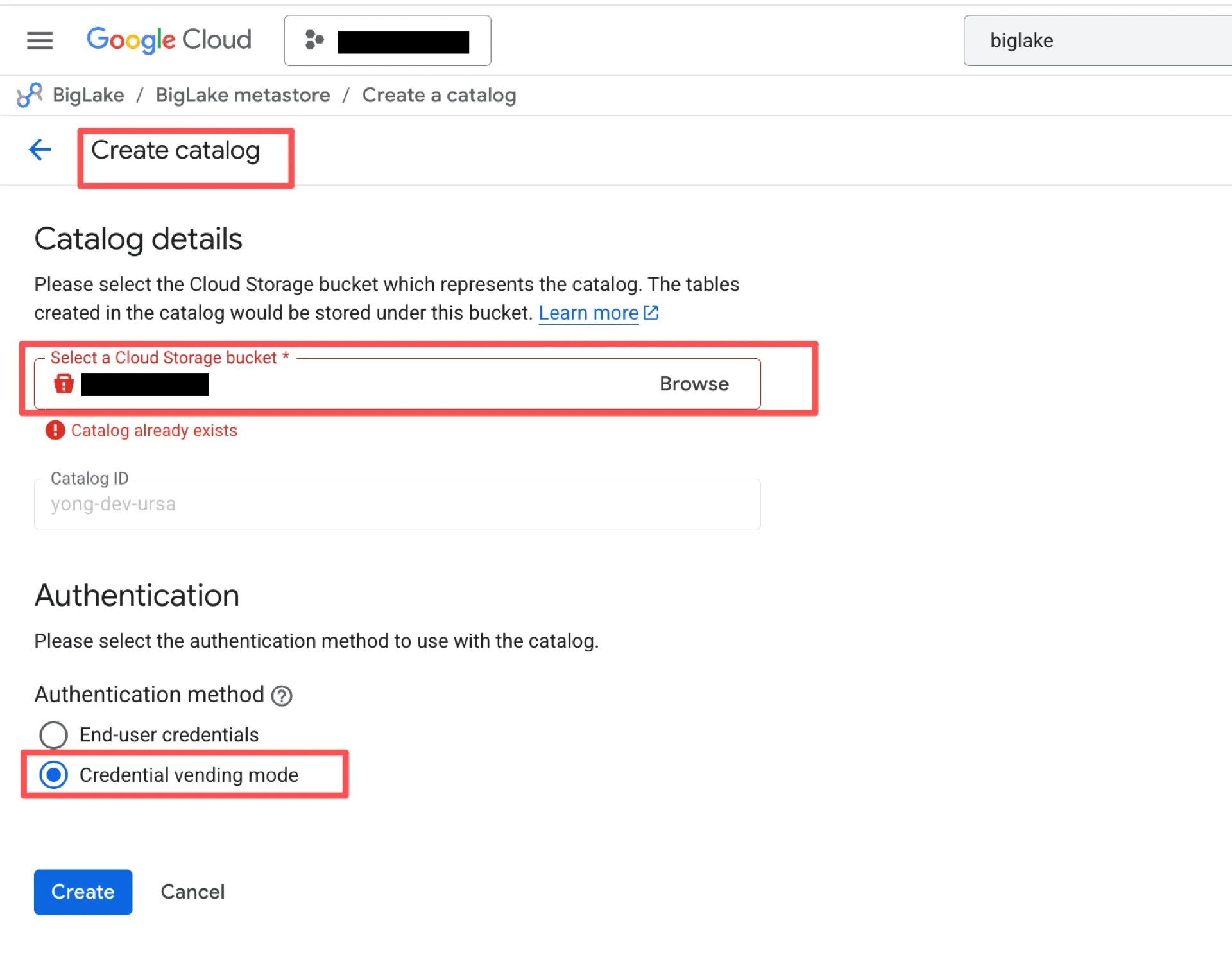Go to BigLake breadcrumb link

pyautogui.click(x=89, y=95)
